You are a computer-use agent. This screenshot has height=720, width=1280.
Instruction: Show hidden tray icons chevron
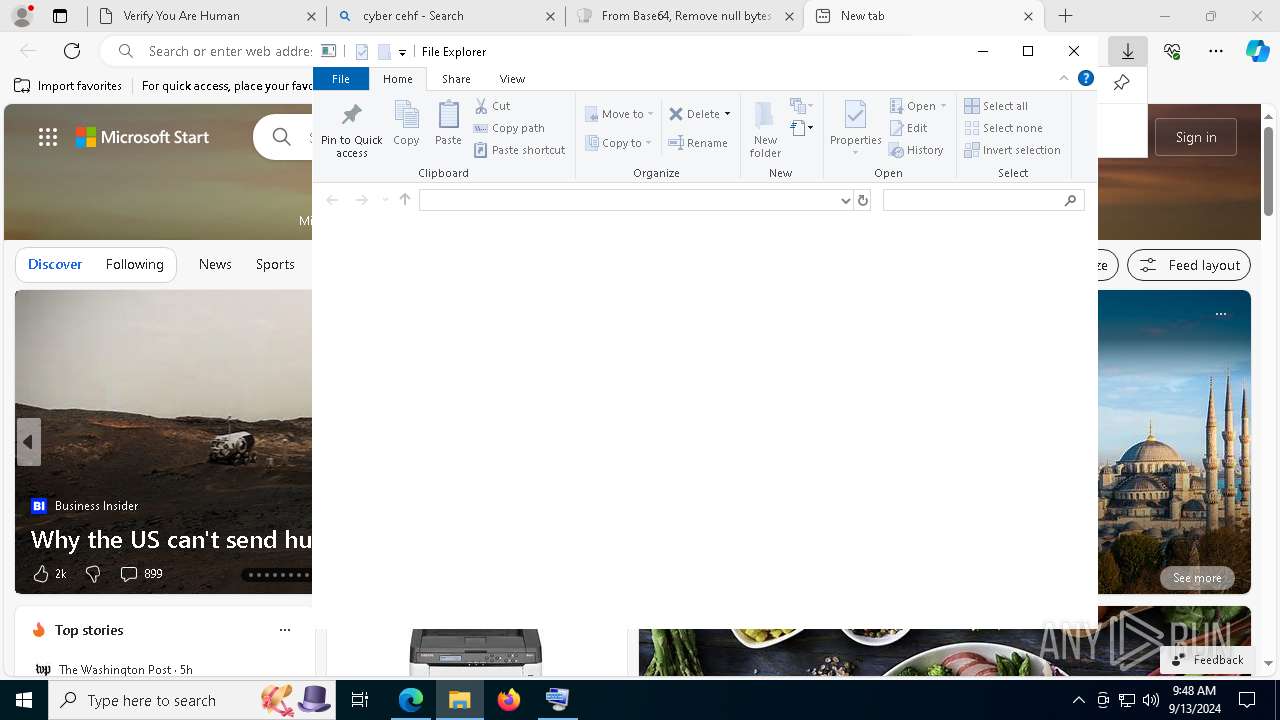[x=1078, y=700]
